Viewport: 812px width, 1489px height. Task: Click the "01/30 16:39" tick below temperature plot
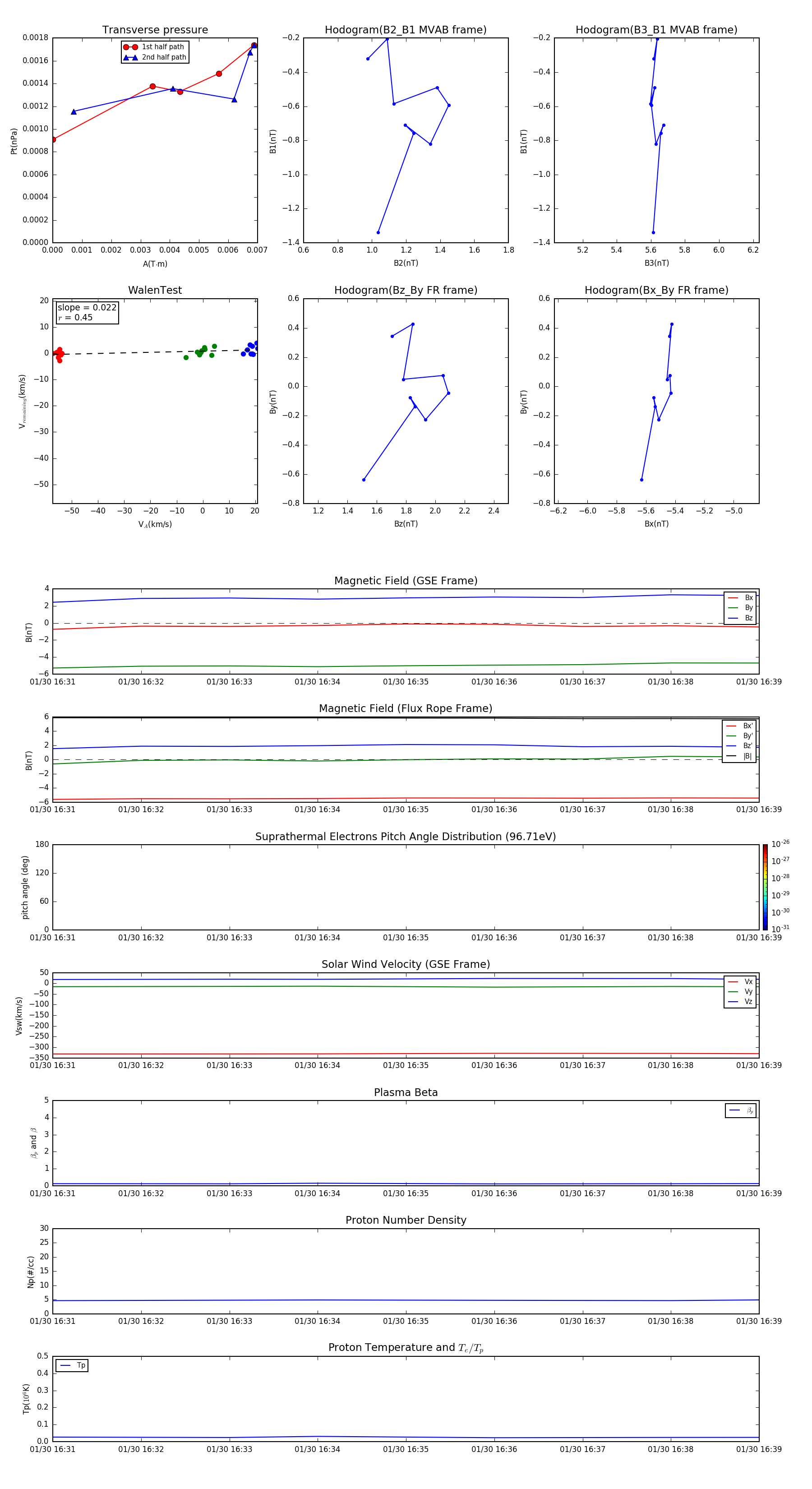759,1449
